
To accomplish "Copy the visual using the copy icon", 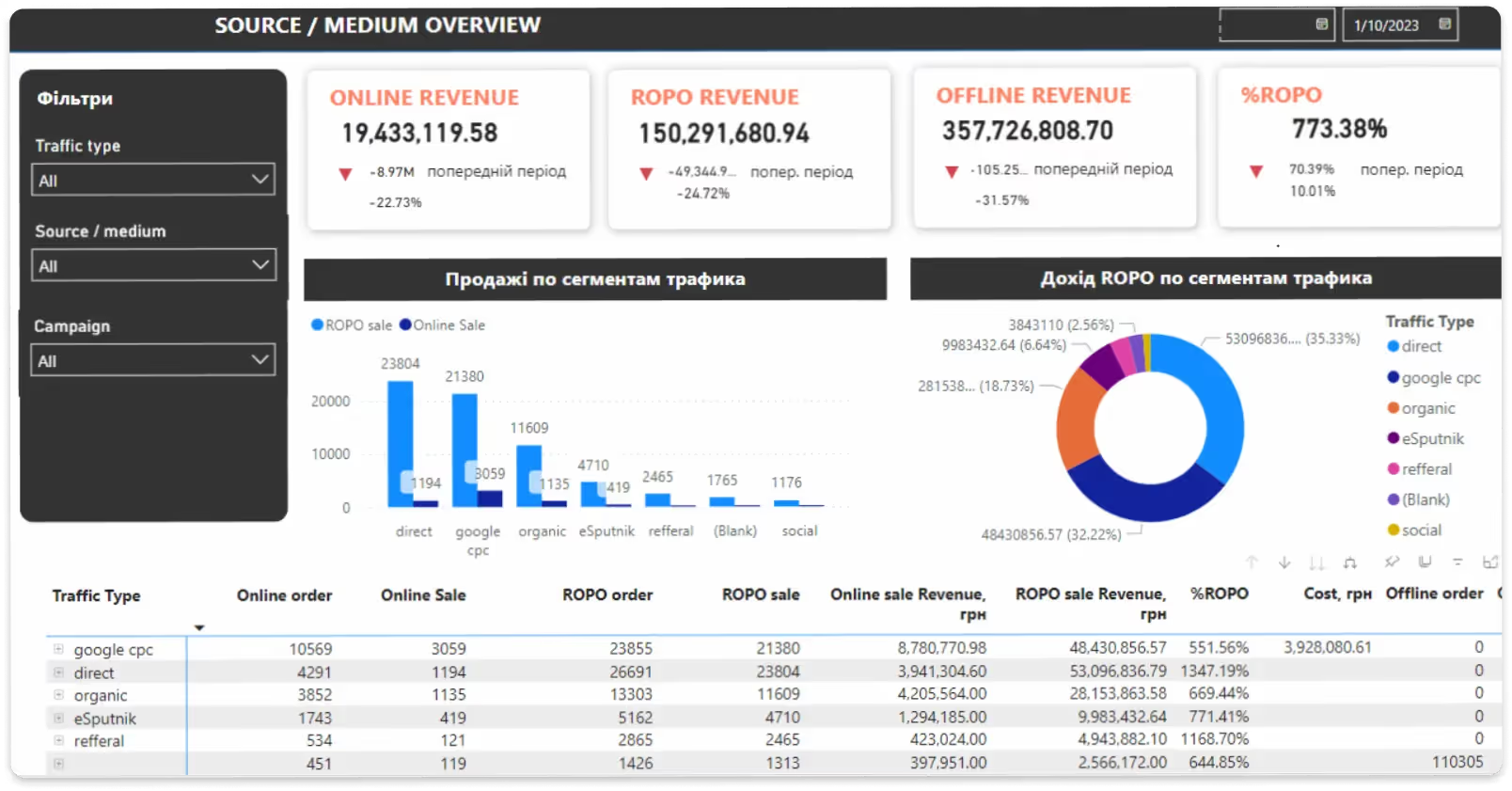I will click(x=1425, y=562).
